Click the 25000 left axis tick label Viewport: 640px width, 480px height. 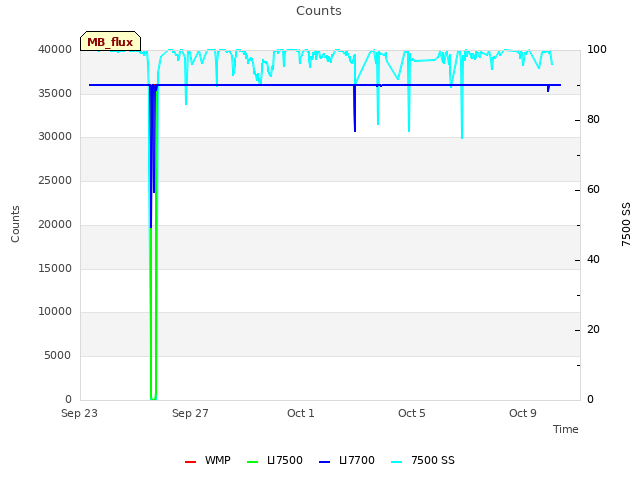click(x=55, y=180)
